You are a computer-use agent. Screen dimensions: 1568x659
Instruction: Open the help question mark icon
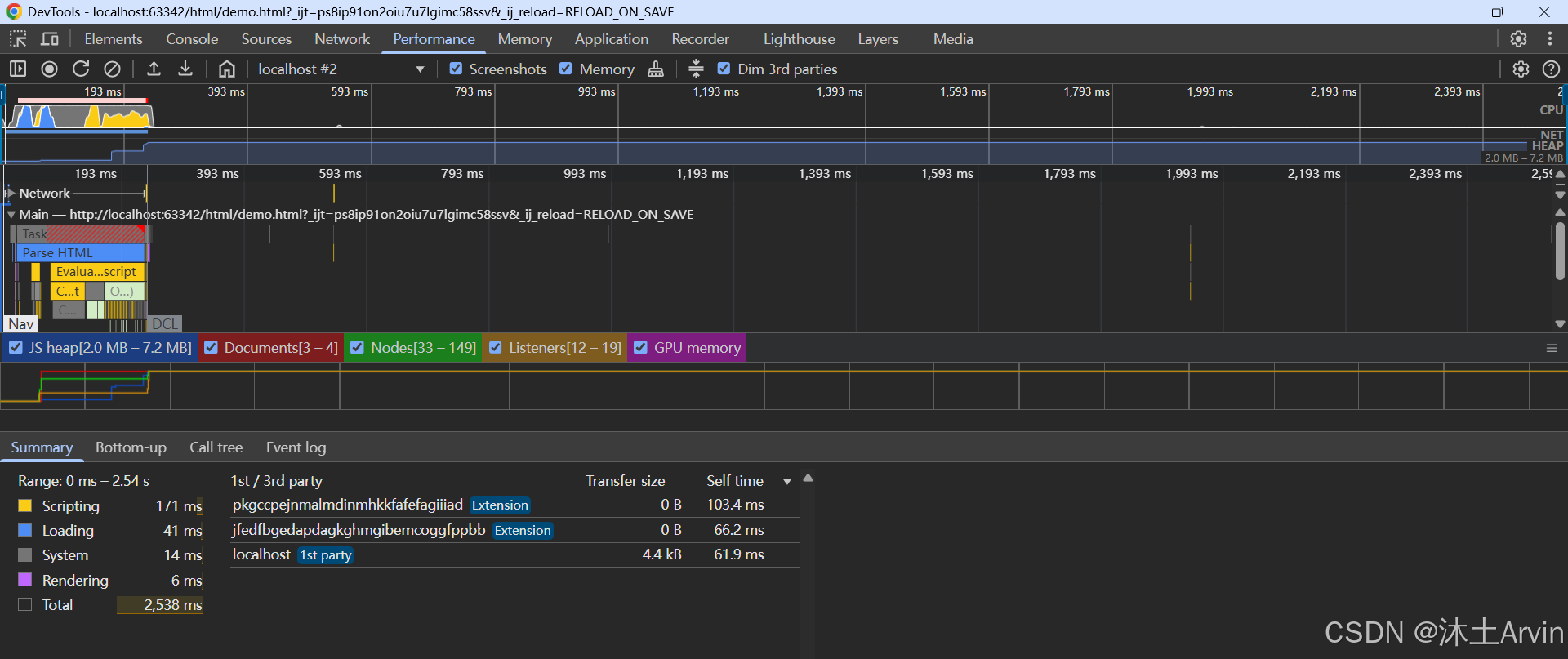point(1551,69)
